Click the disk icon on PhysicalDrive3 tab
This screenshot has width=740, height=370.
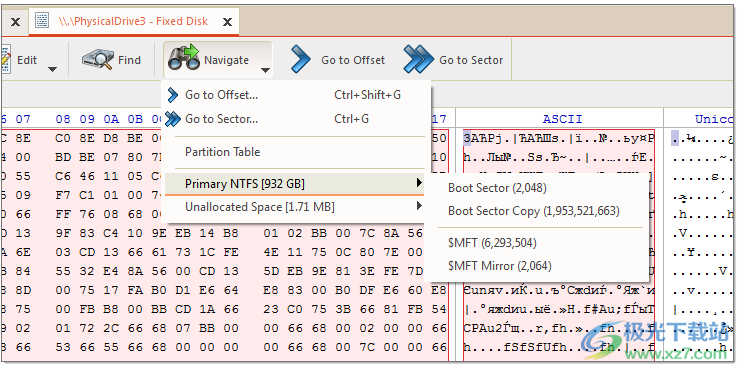[x=42, y=21]
